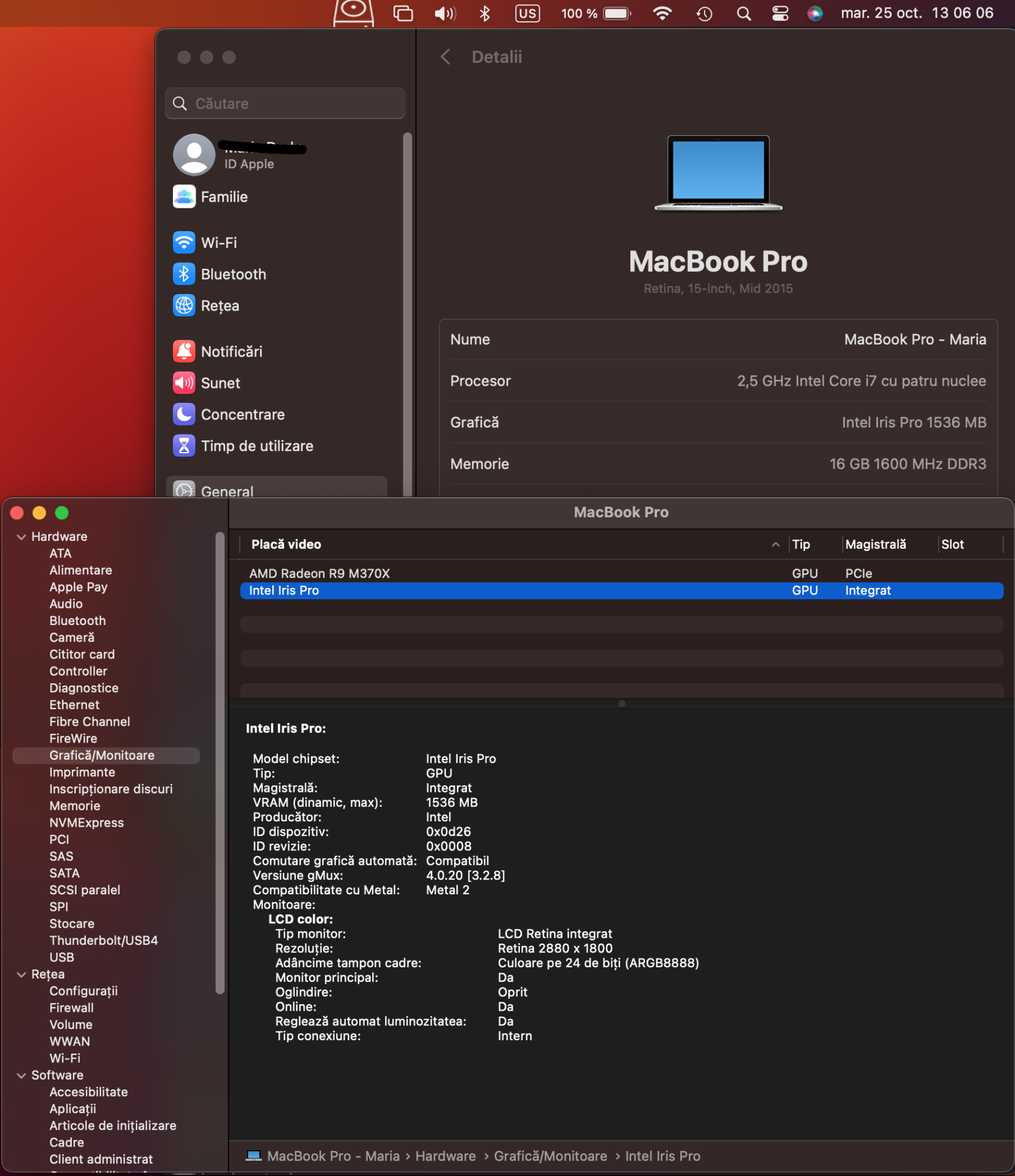The width and height of the screenshot is (1015, 1176).
Task: Select Stocare in the Hardware tree
Action: tap(72, 924)
